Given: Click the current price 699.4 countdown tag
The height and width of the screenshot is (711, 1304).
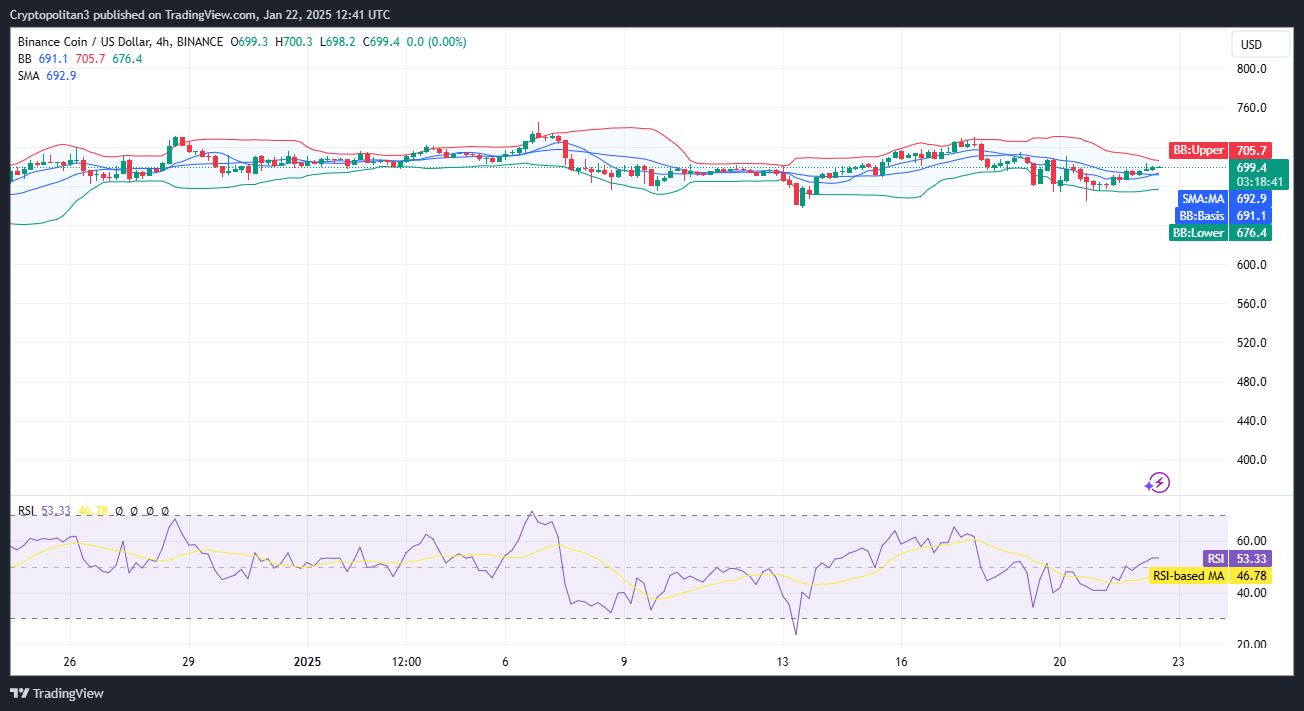Looking at the screenshot, I should 1258,175.
